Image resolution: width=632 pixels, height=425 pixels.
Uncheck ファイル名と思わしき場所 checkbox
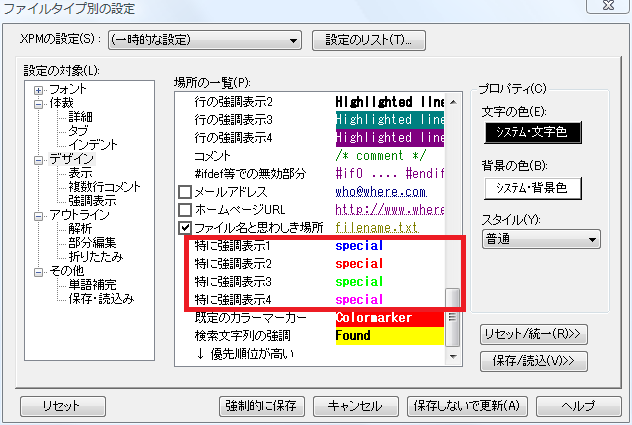(185, 228)
